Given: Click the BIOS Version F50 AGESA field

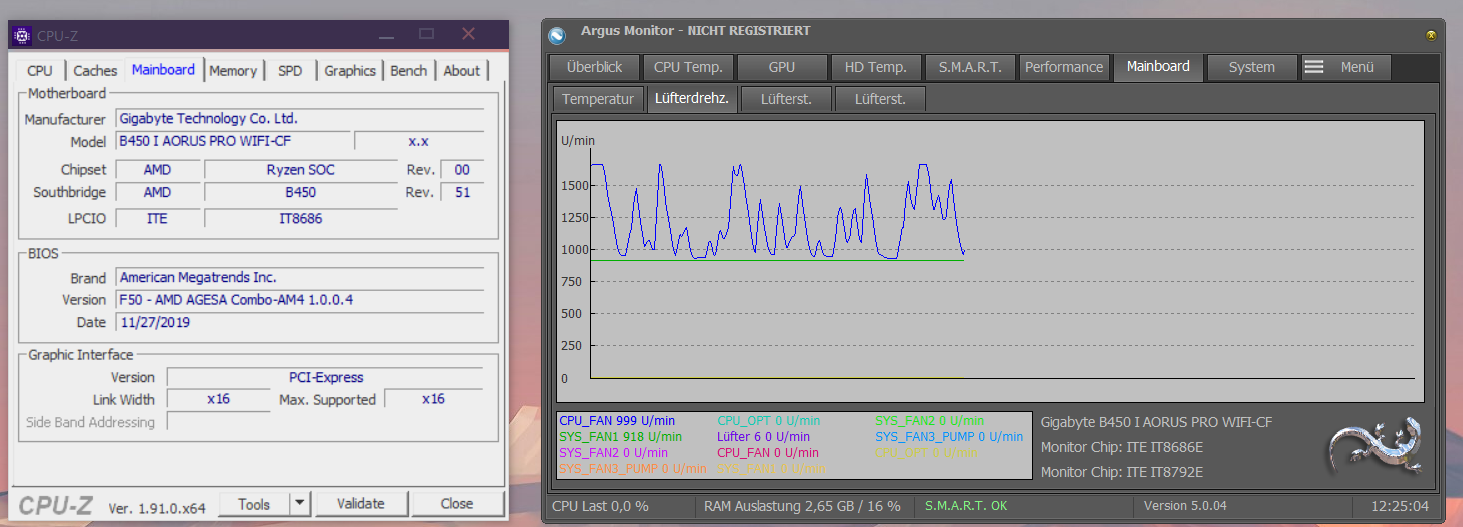Looking at the screenshot, I should 300,299.
